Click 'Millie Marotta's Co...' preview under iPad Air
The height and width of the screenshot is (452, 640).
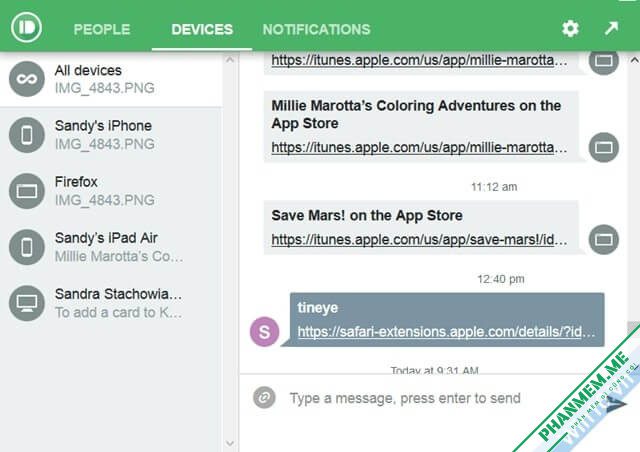(x=119, y=256)
